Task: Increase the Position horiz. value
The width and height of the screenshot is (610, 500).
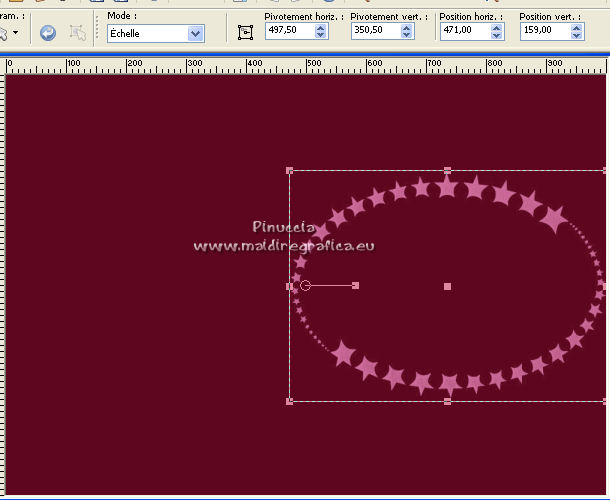Action: (496, 28)
